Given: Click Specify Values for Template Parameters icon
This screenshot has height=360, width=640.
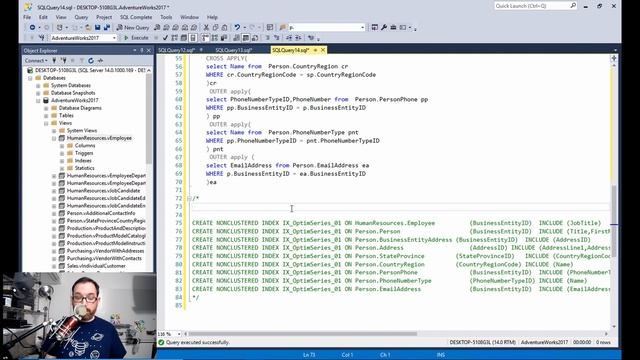Looking at the screenshot, I should (x=311, y=38).
